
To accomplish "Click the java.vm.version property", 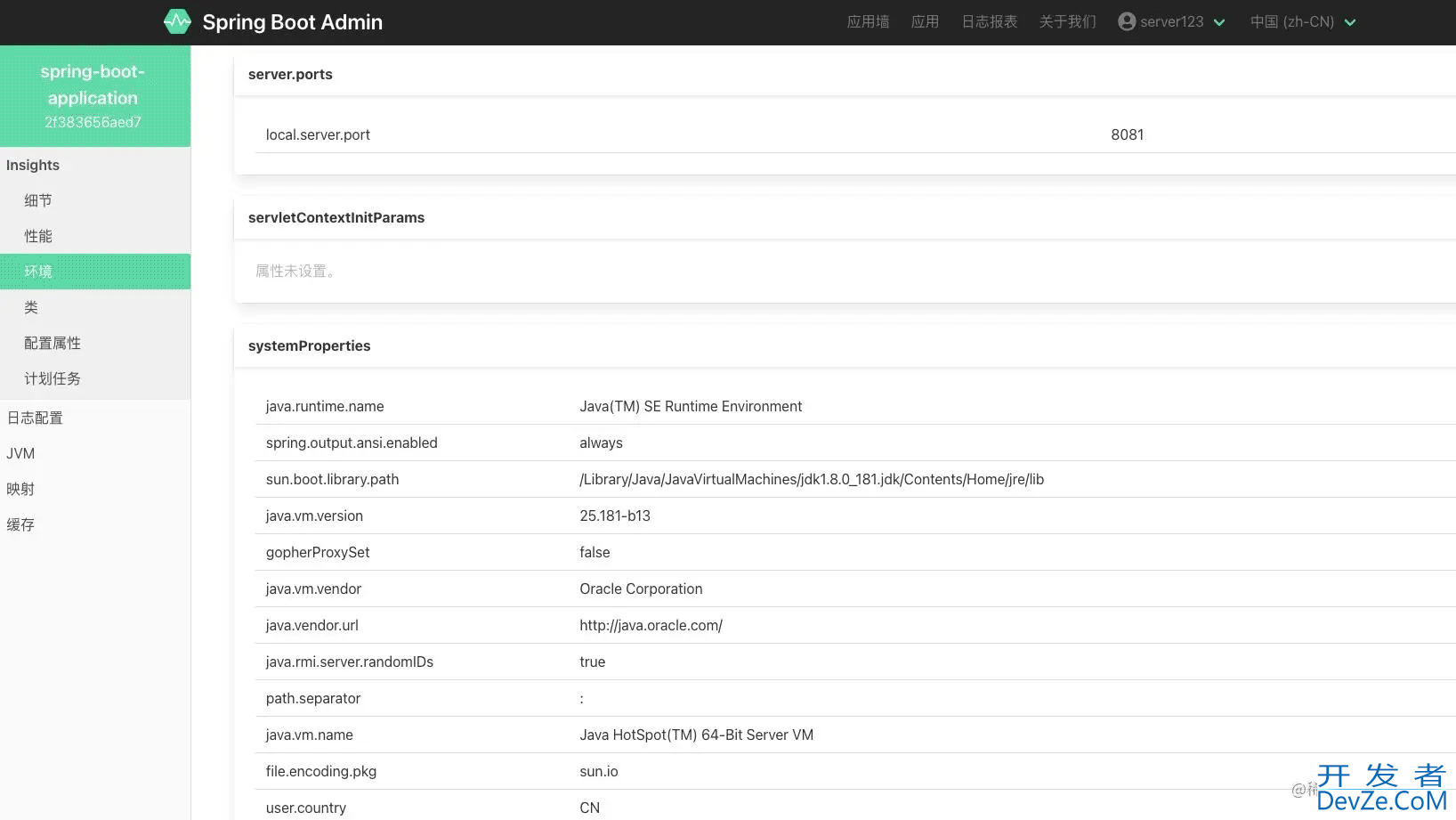I will coord(314,516).
